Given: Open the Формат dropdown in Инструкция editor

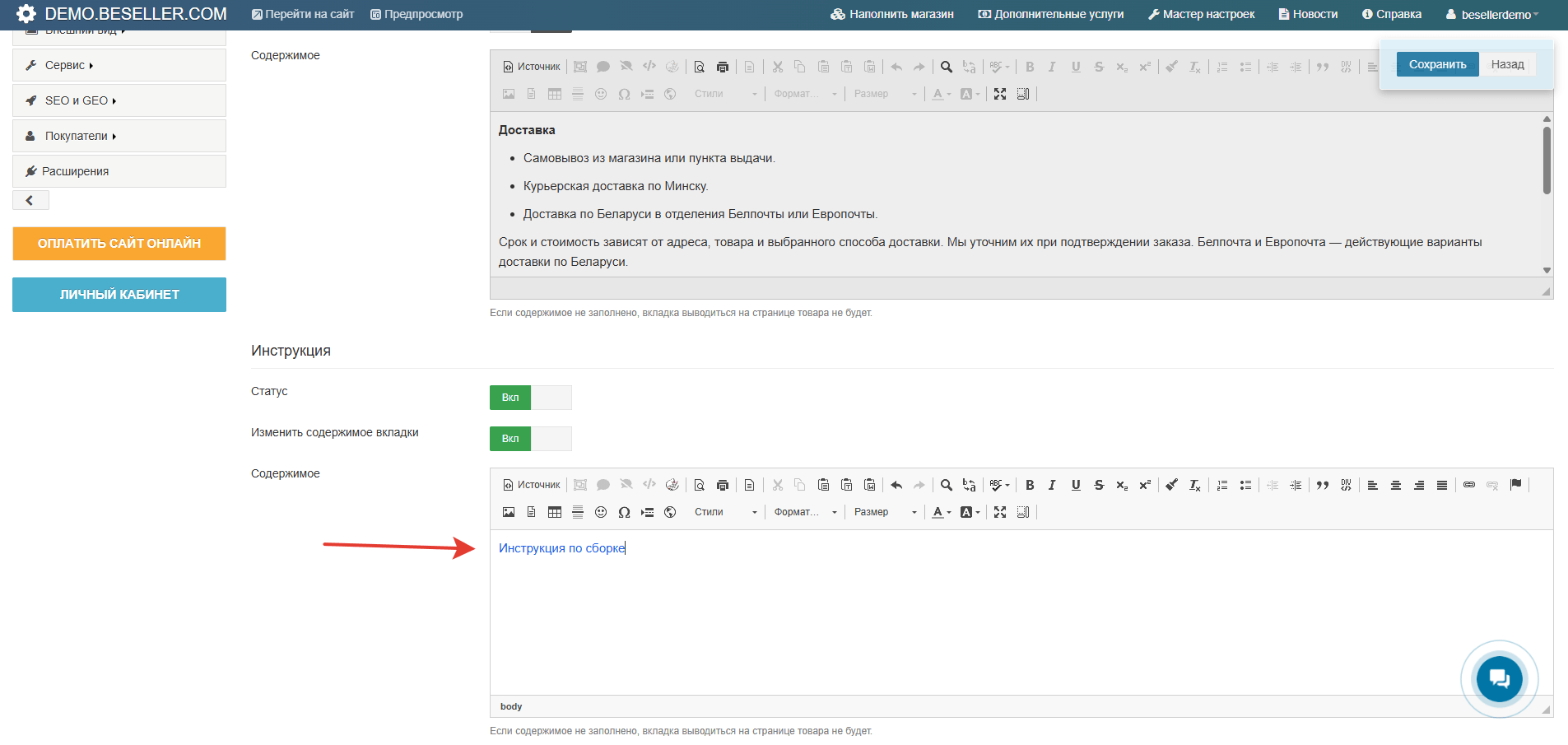Looking at the screenshot, I should point(805,512).
